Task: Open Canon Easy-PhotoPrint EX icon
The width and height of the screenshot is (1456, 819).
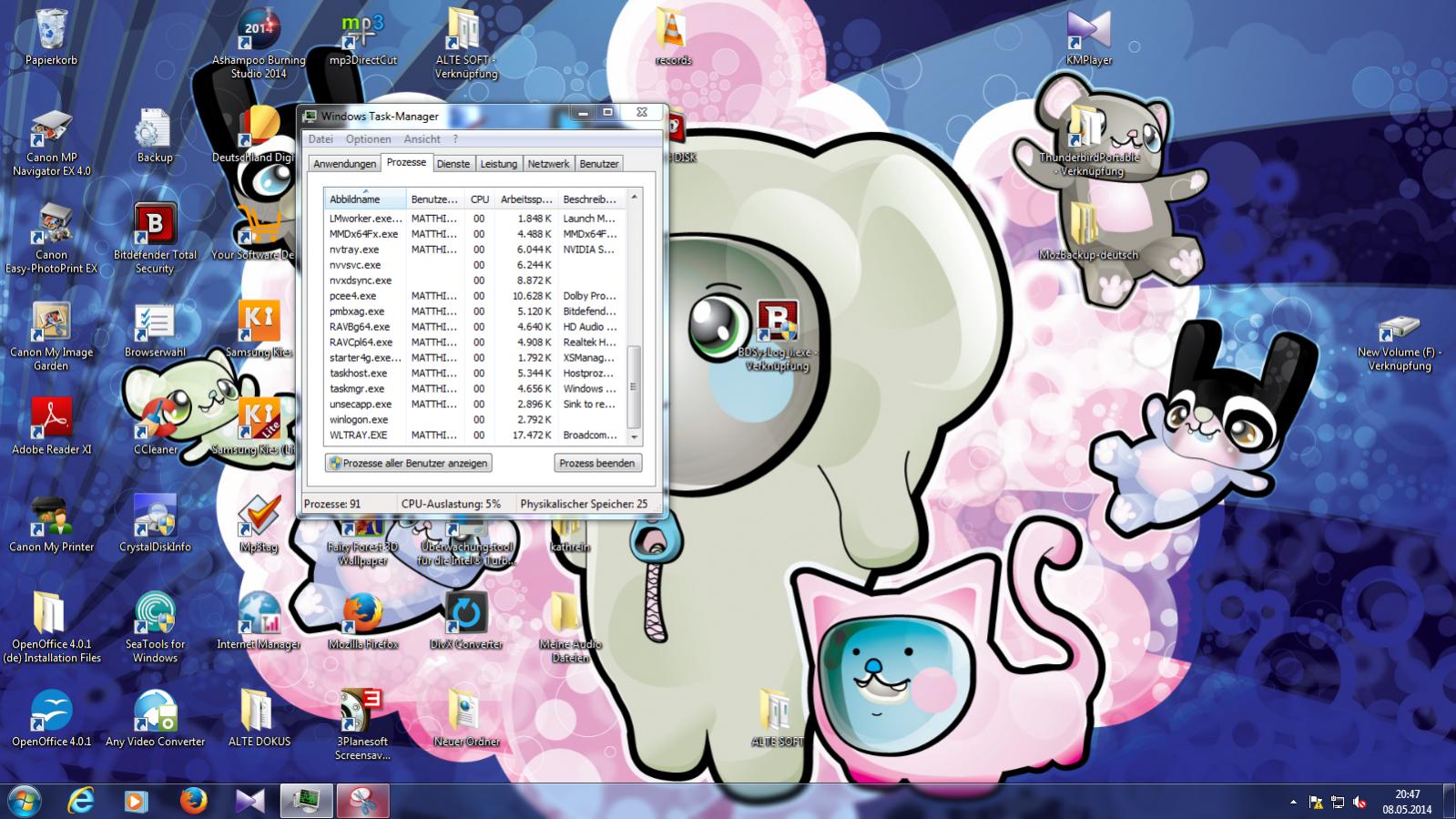Action: tap(52, 239)
